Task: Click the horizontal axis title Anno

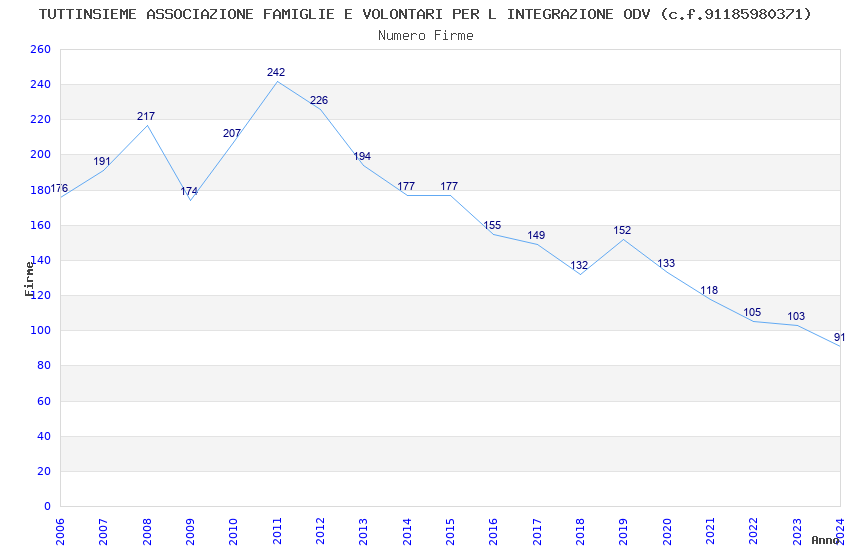Action: pos(825,540)
